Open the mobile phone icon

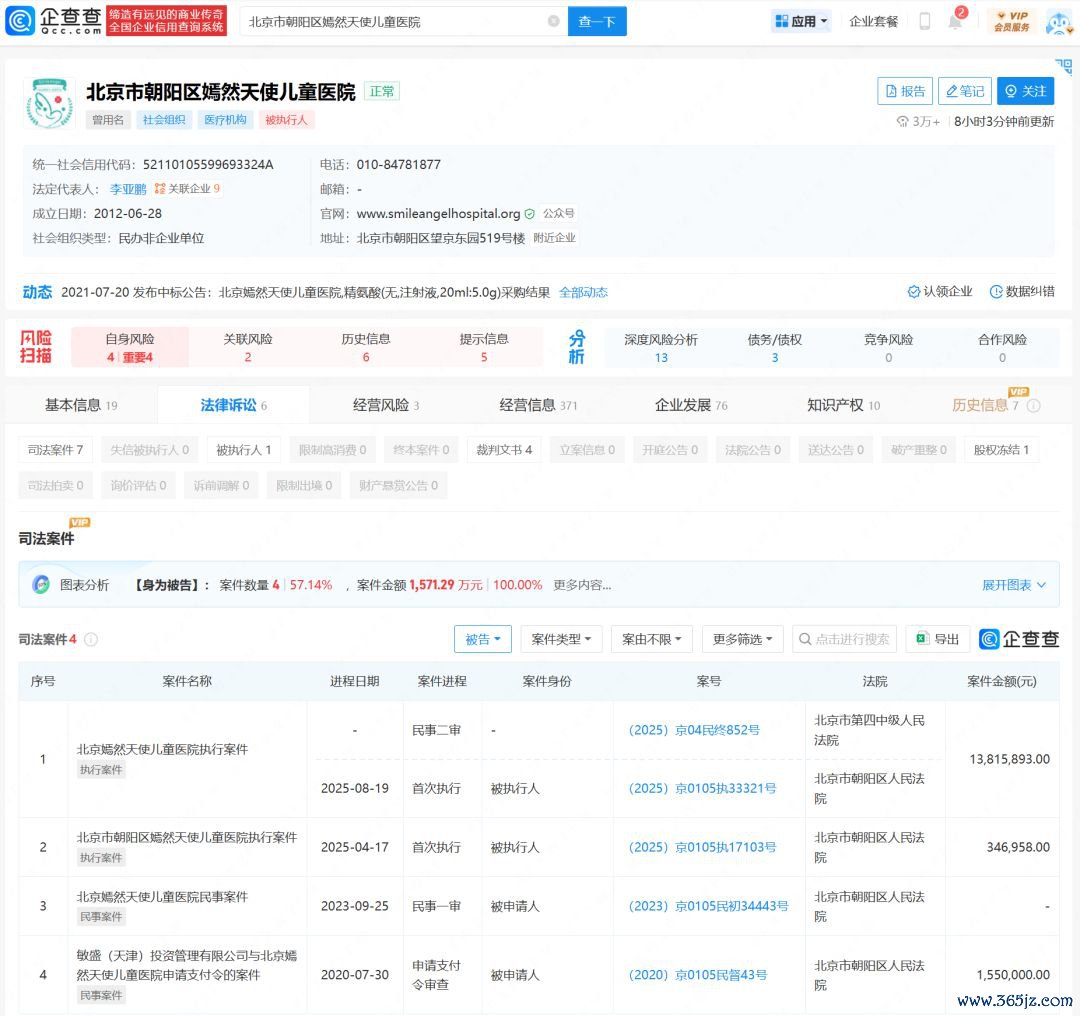925,21
